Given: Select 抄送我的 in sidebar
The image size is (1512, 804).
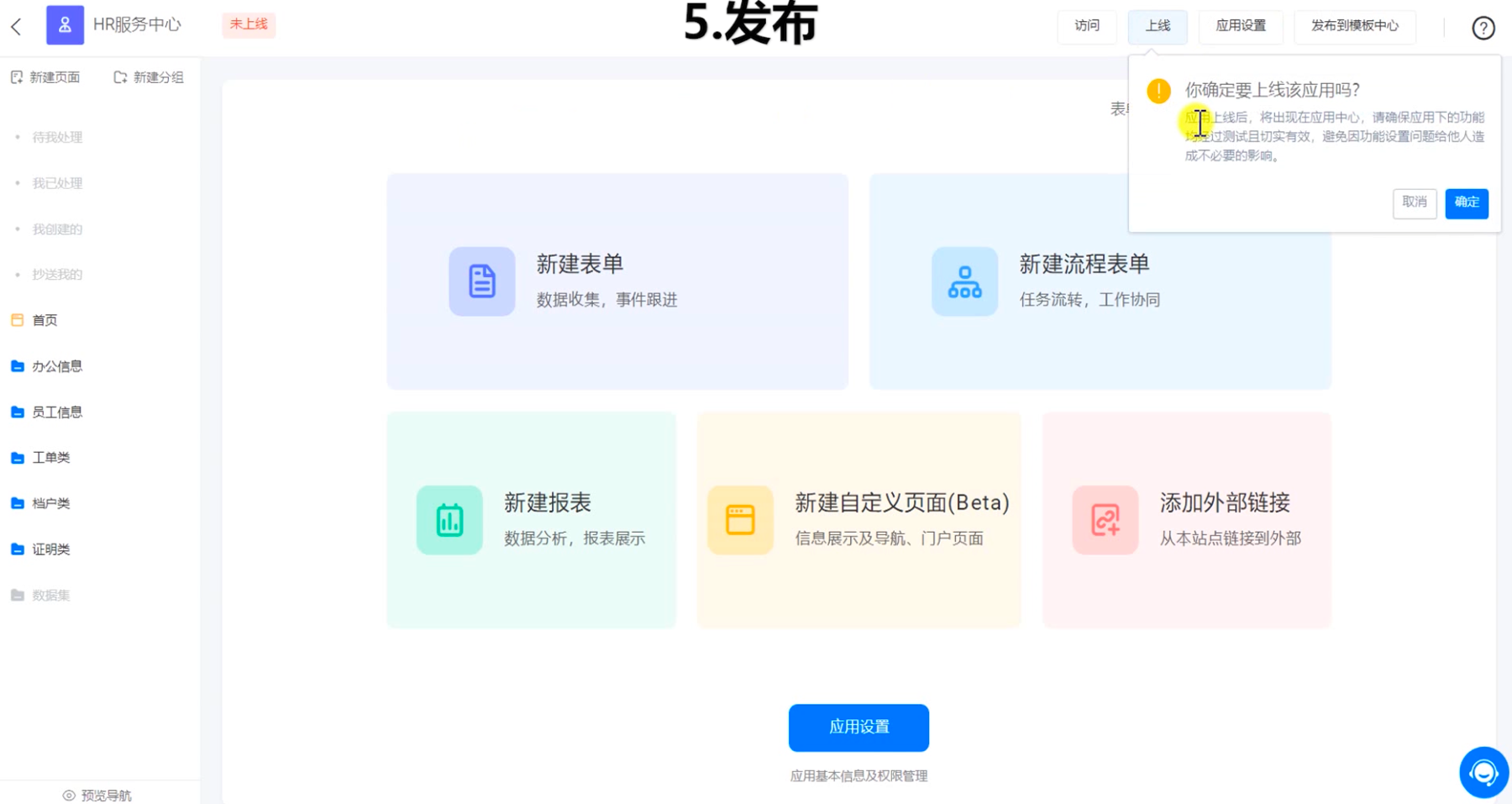Looking at the screenshot, I should pos(57,275).
